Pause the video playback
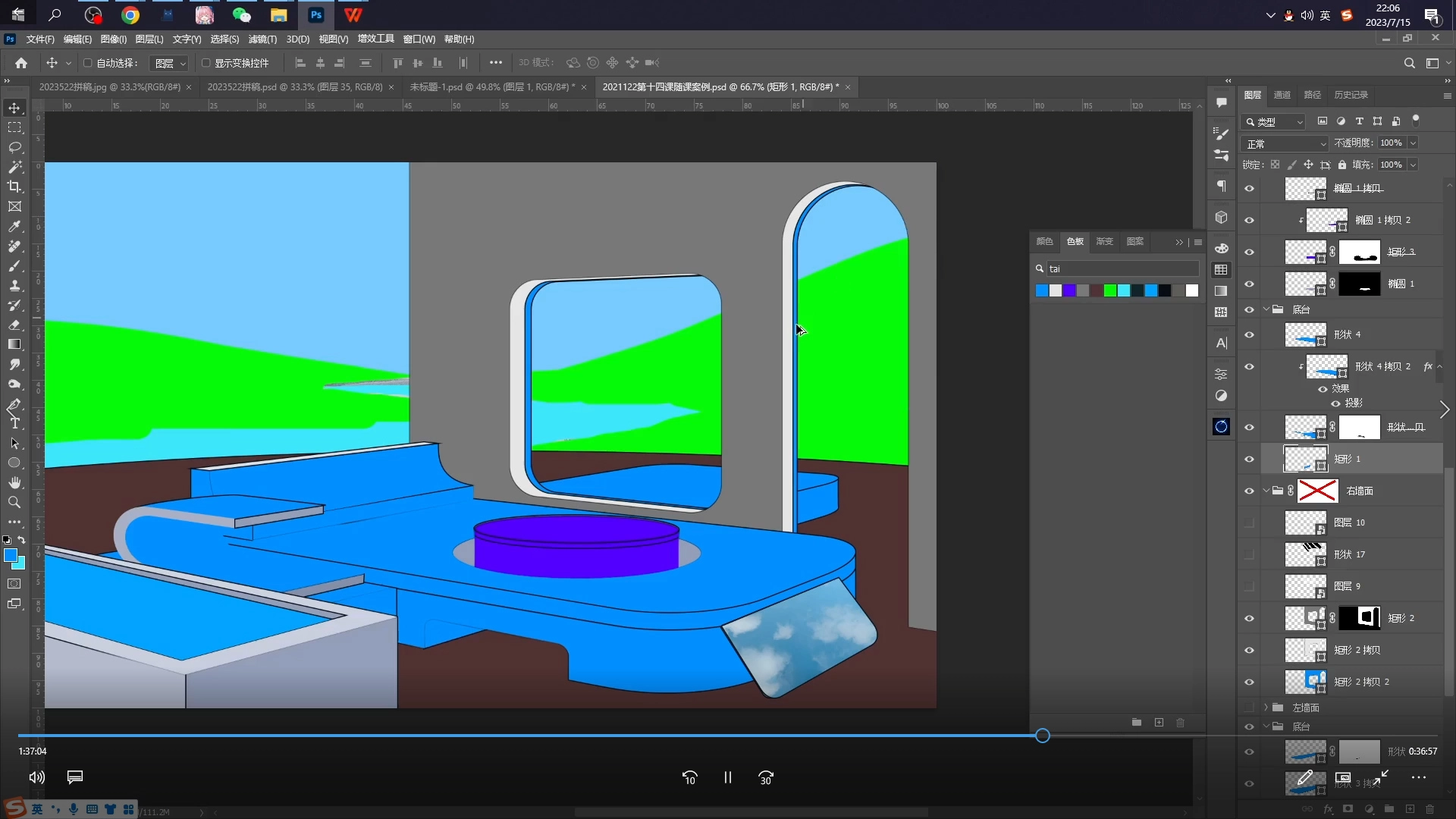 (727, 777)
